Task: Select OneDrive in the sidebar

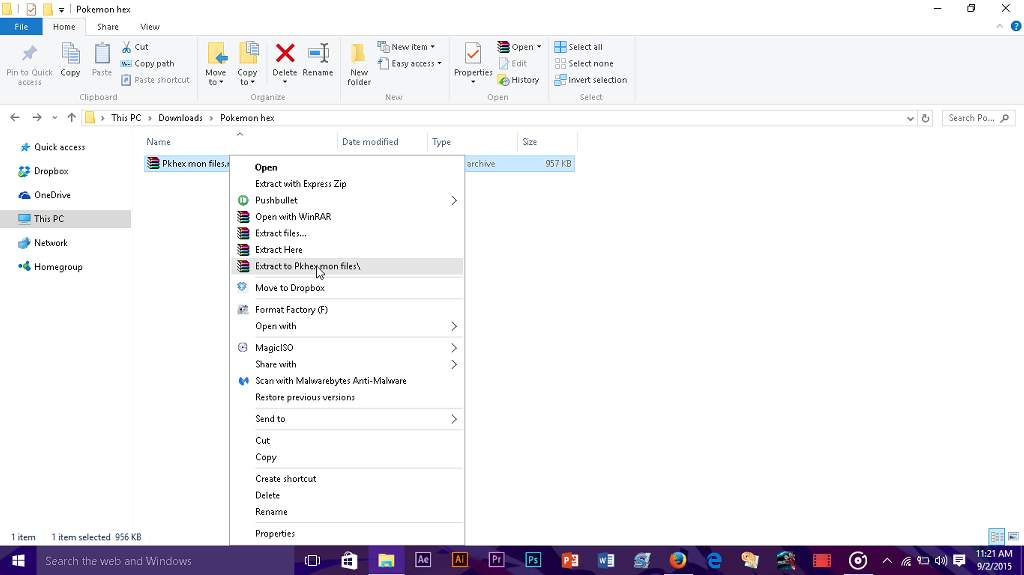Action: (52, 195)
